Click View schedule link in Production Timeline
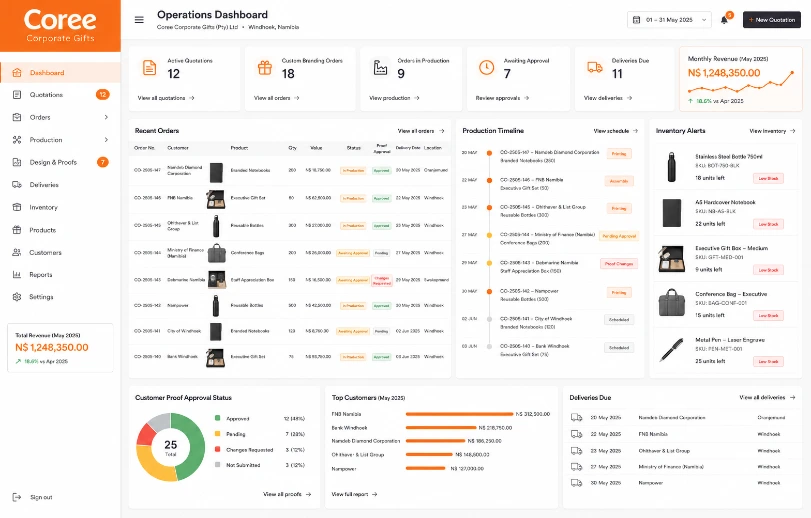Screen dimensions: 811x518 (x=615, y=131)
